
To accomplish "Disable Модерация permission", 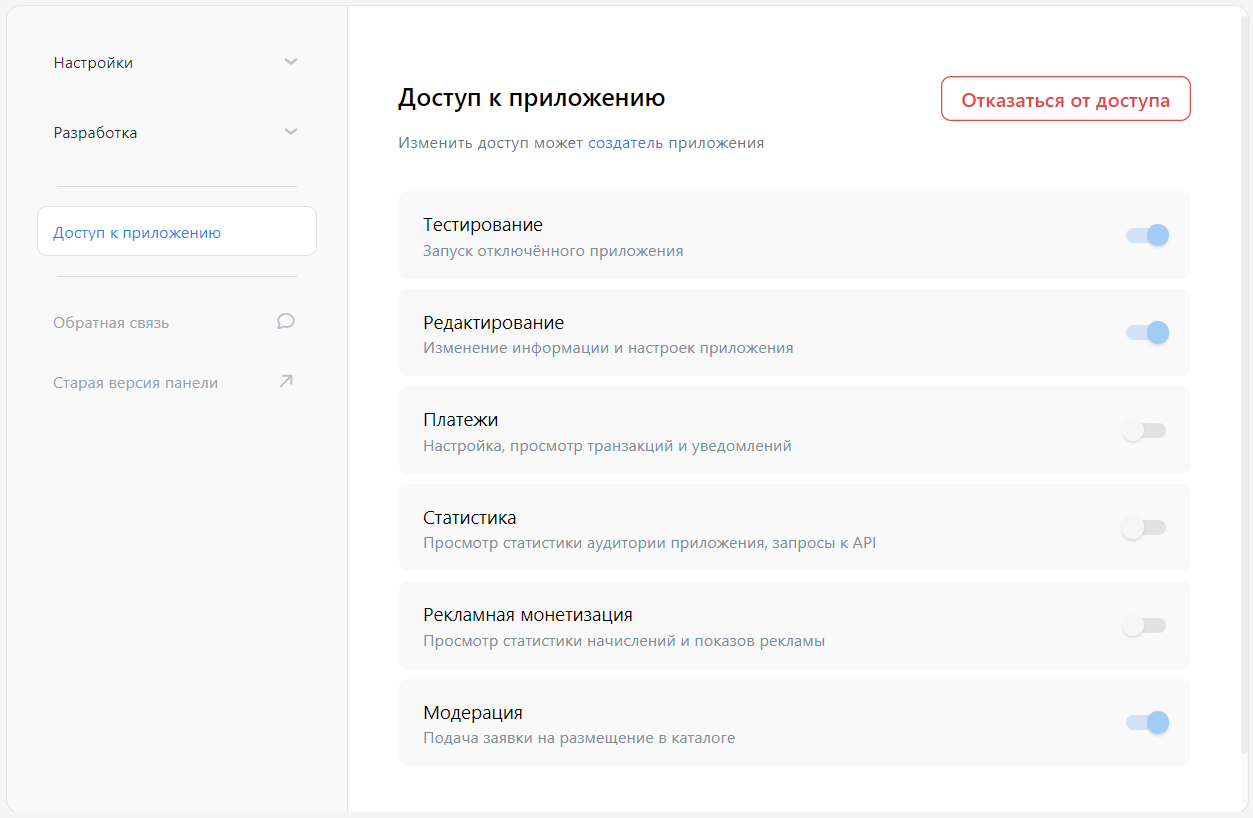I will pyautogui.click(x=1145, y=722).
